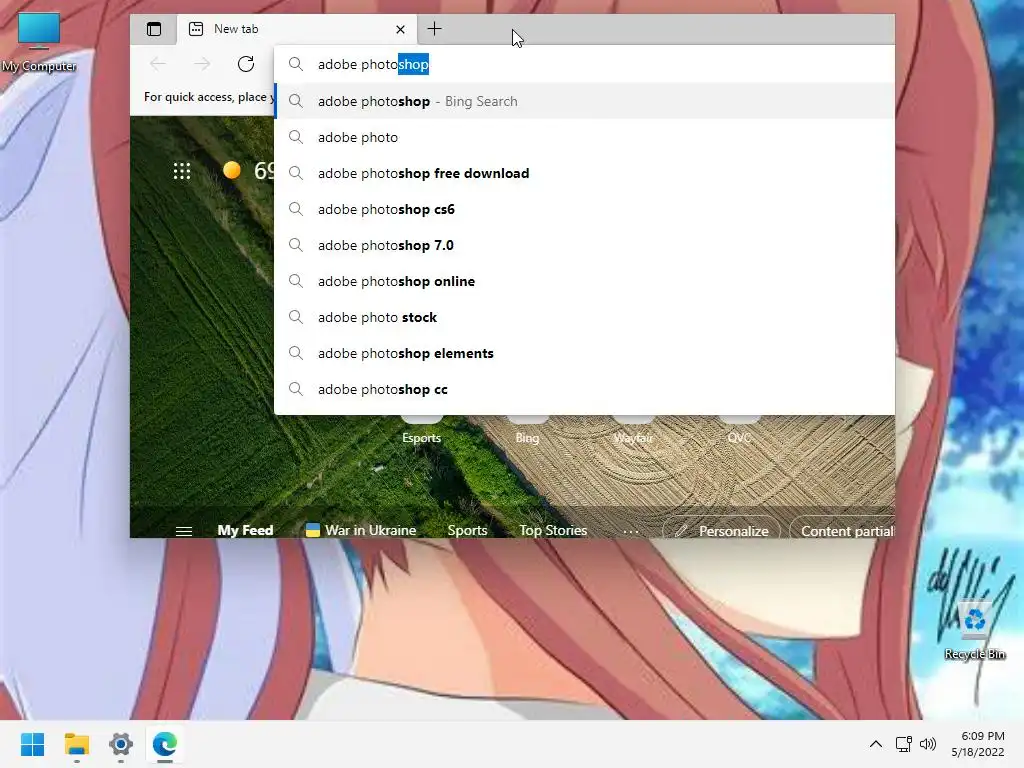1024x768 pixels.
Task: Switch to the My Feed tab
Action: pyautogui.click(x=245, y=530)
